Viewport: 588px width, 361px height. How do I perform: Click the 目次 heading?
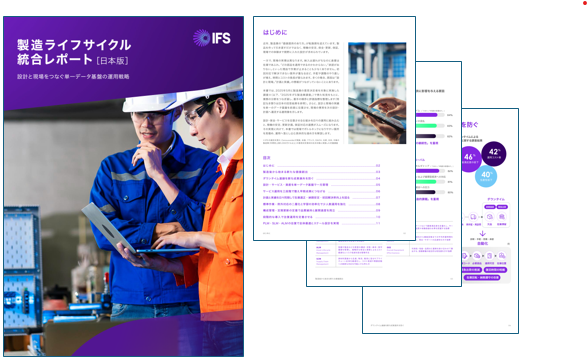click(x=267, y=158)
